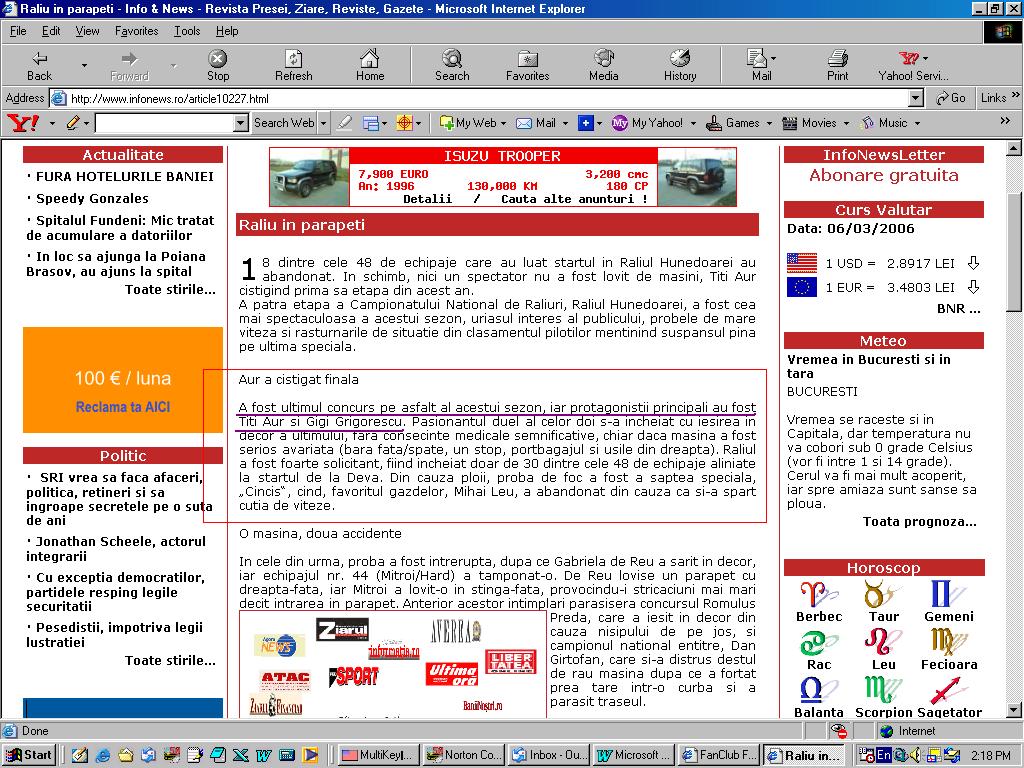Click inside the Yahoo toolbar search field

click(163, 123)
